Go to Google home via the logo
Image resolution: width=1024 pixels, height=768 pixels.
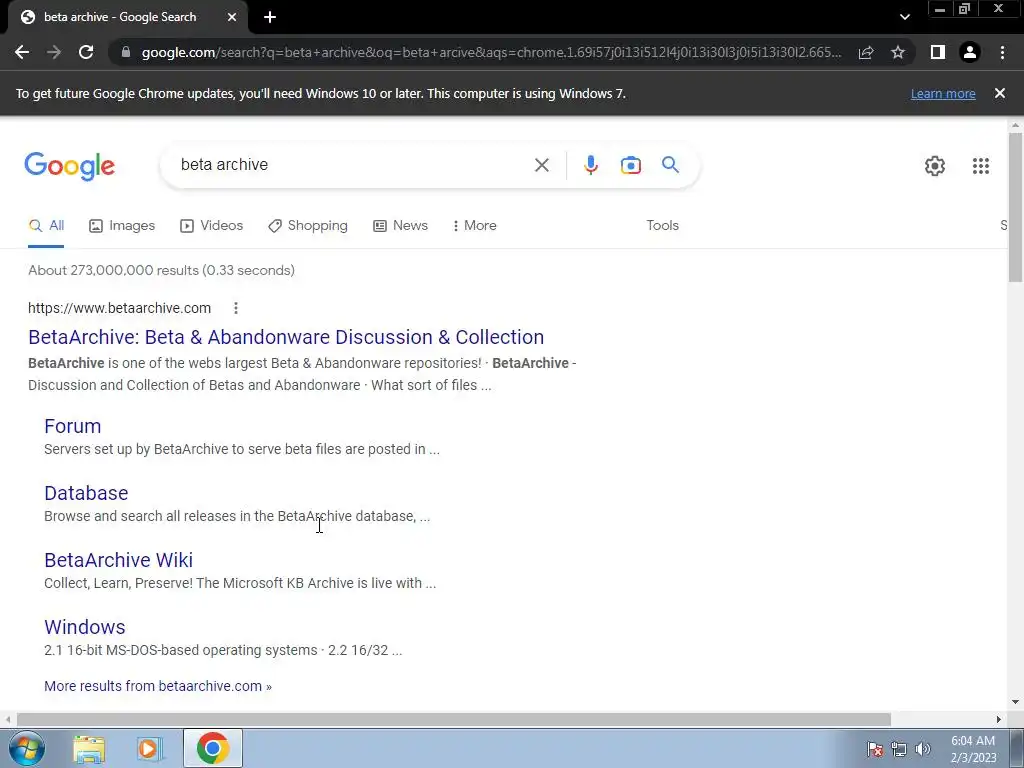coord(70,166)
